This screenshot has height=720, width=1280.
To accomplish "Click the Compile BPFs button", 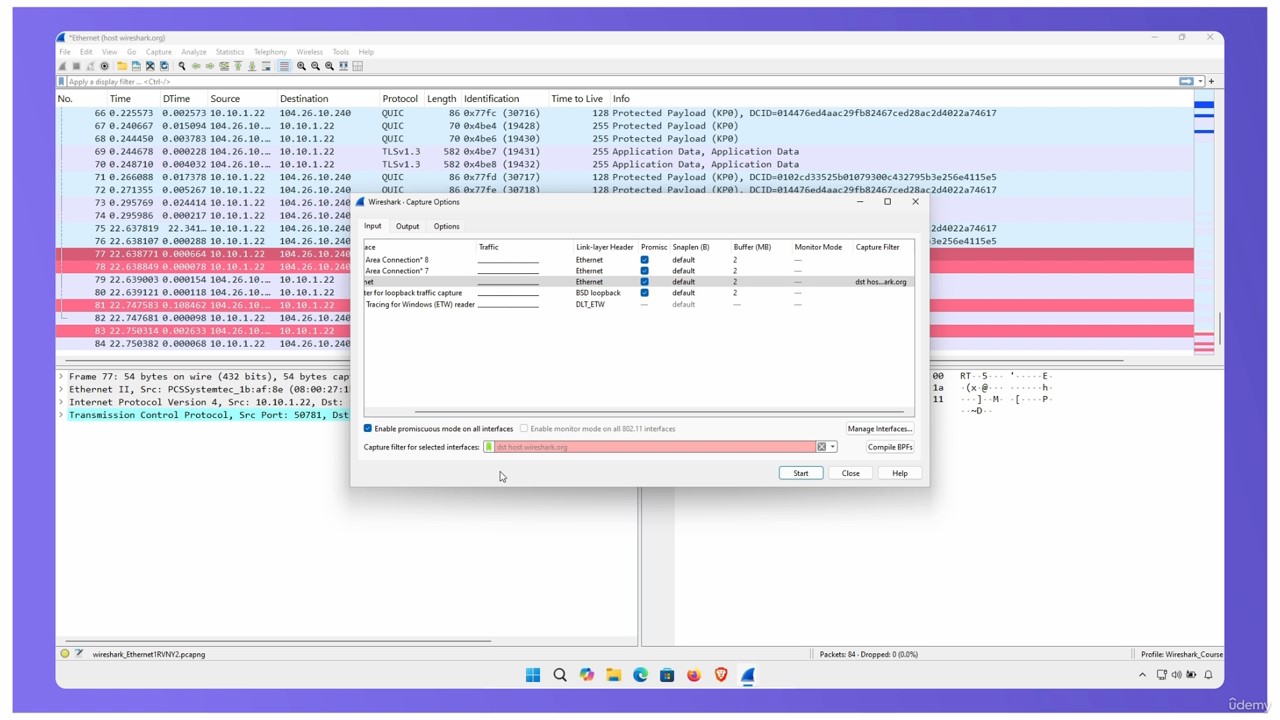I will (890, 447).
